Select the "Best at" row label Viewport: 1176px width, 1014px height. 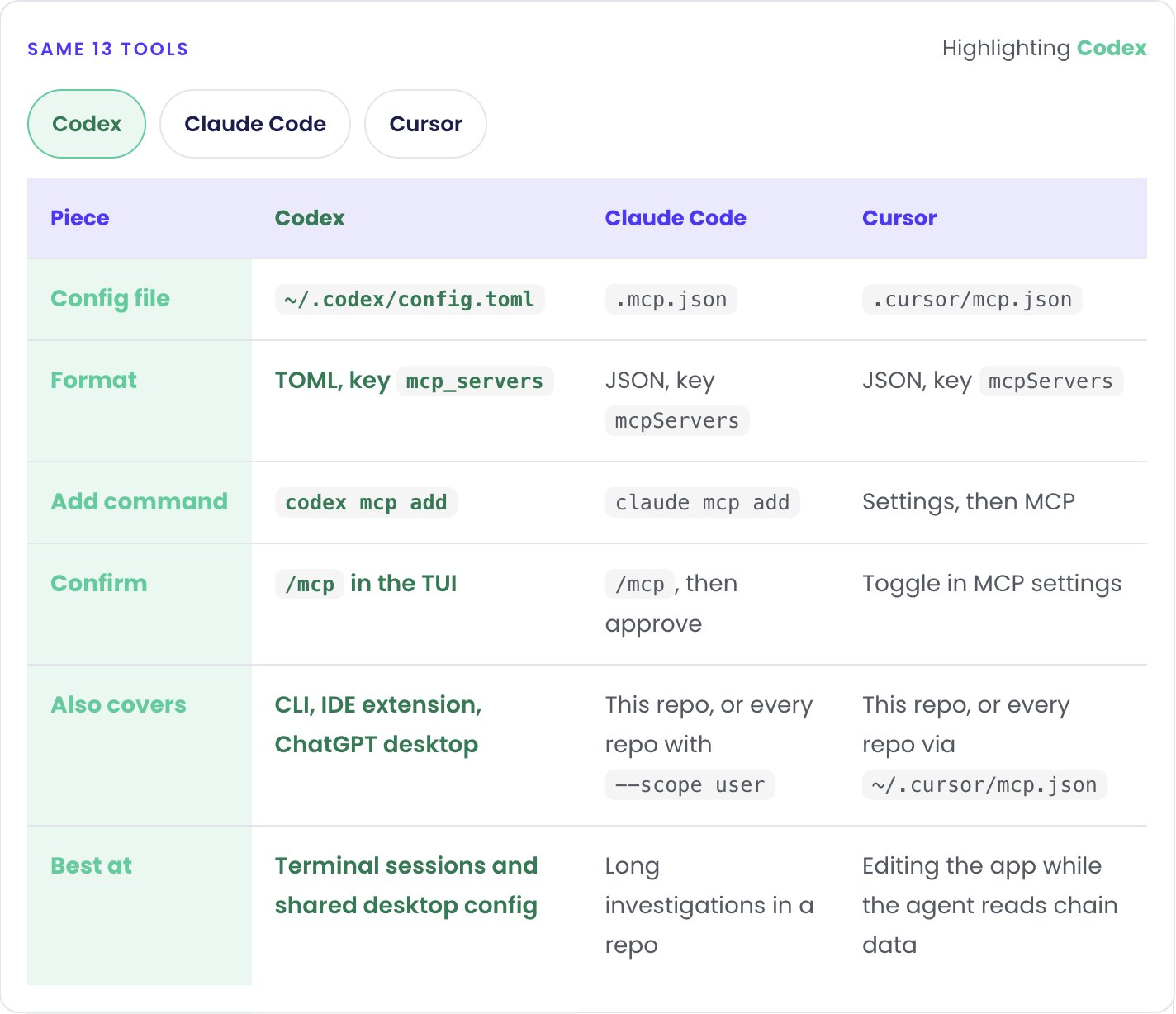(x=92, y=866)
